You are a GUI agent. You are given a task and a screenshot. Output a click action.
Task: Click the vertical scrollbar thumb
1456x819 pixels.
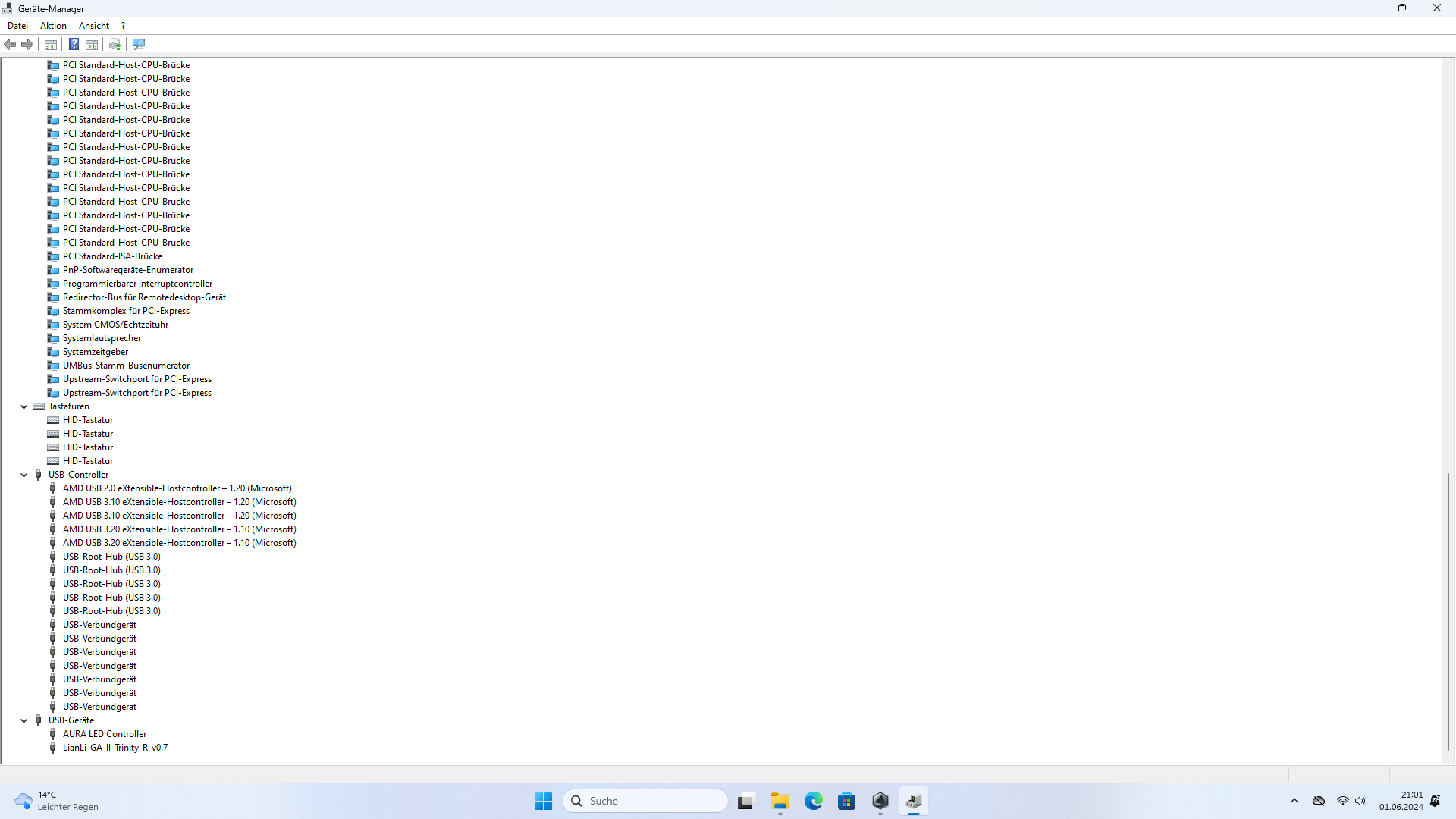click(1448, 610)
